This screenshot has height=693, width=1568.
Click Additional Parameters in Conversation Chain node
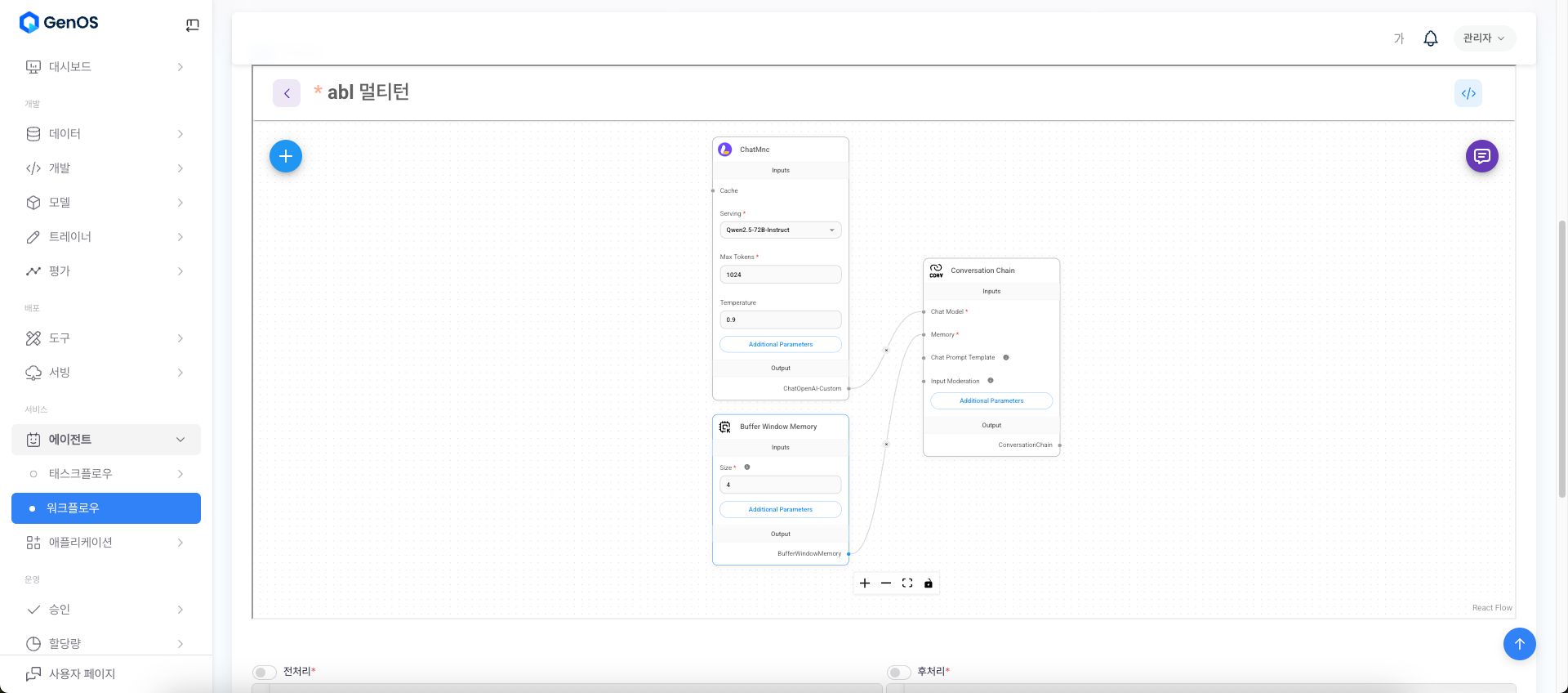click(991, 401)
